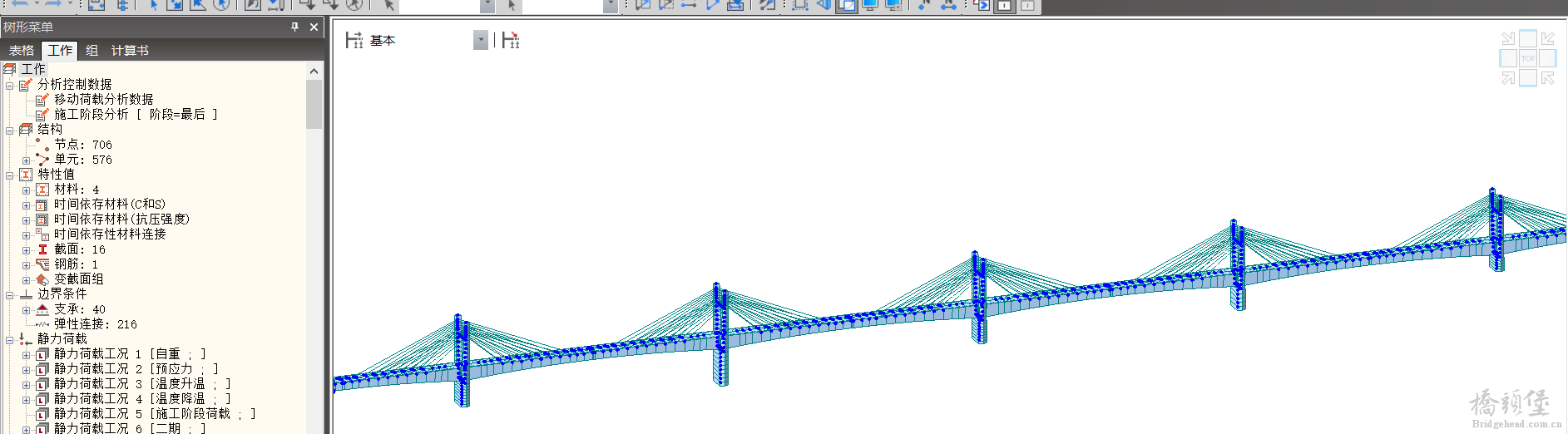Click the 移动荷载分析数据 icon

pyautogui.click(x=42, y=99)
